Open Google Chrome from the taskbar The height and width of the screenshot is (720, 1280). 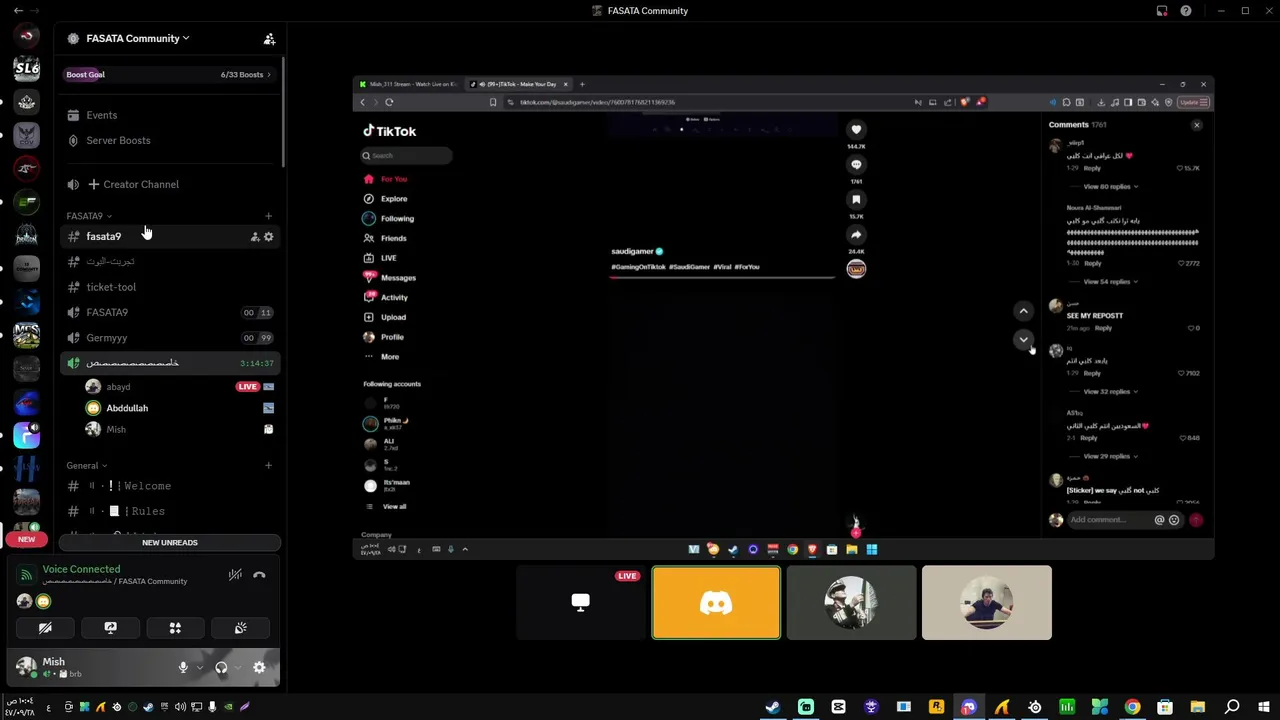click(x=1132, y=707)
